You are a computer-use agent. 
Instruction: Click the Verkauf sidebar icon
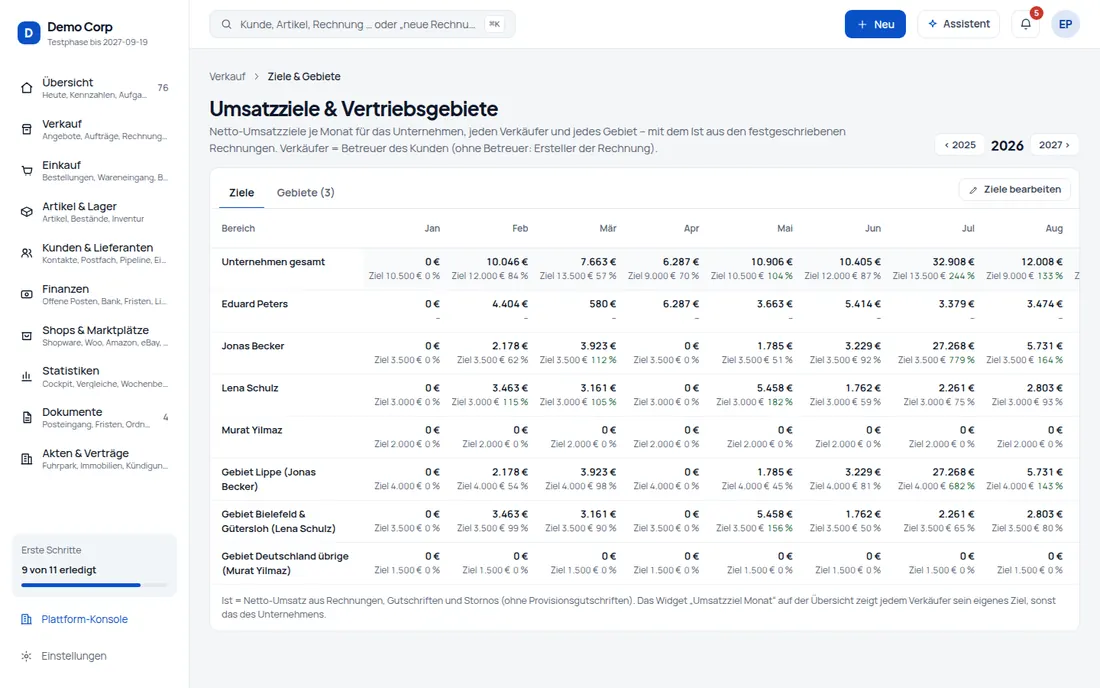pos(27,129)
